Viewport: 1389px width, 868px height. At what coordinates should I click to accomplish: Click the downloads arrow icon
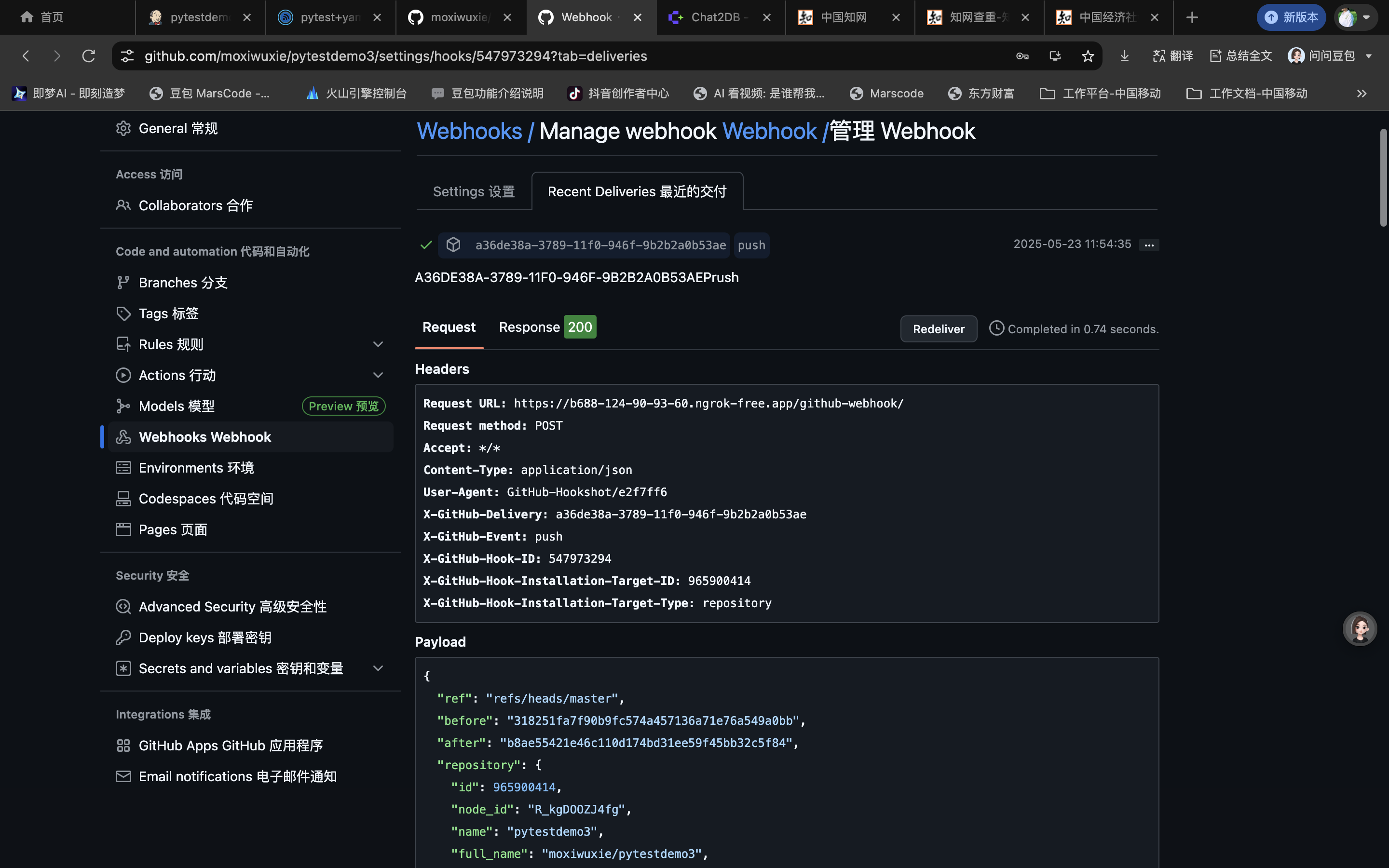(1124, 55)
